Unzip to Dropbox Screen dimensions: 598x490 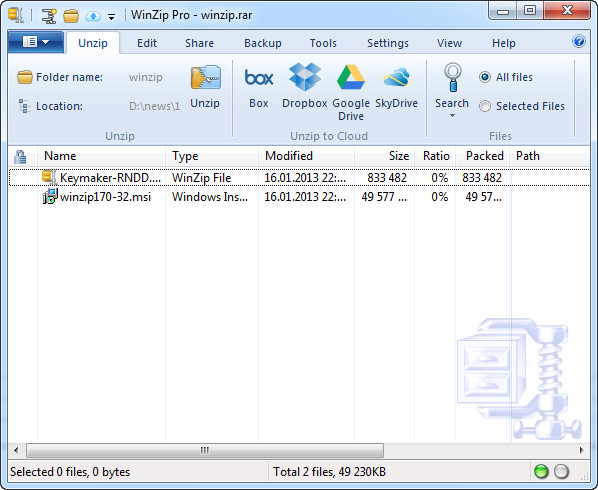point(305,87)
